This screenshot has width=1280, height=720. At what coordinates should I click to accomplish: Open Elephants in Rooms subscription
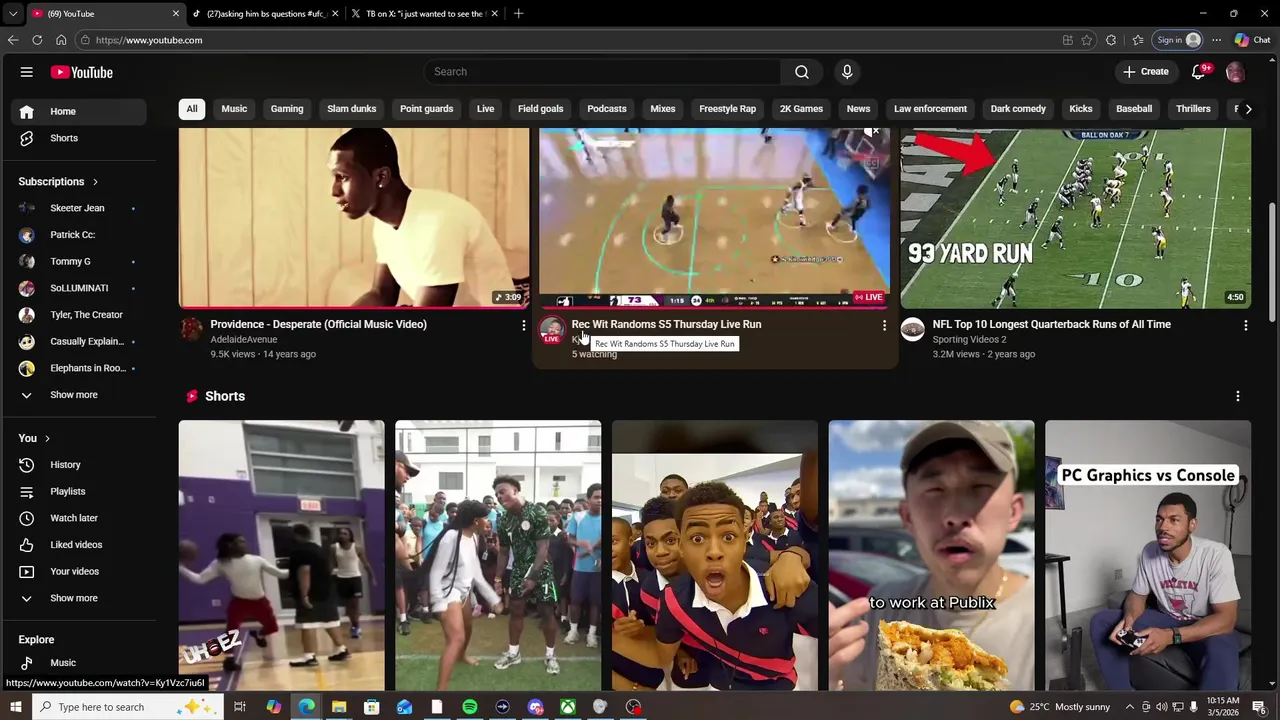pyautogui.click(x=80, y=368)
